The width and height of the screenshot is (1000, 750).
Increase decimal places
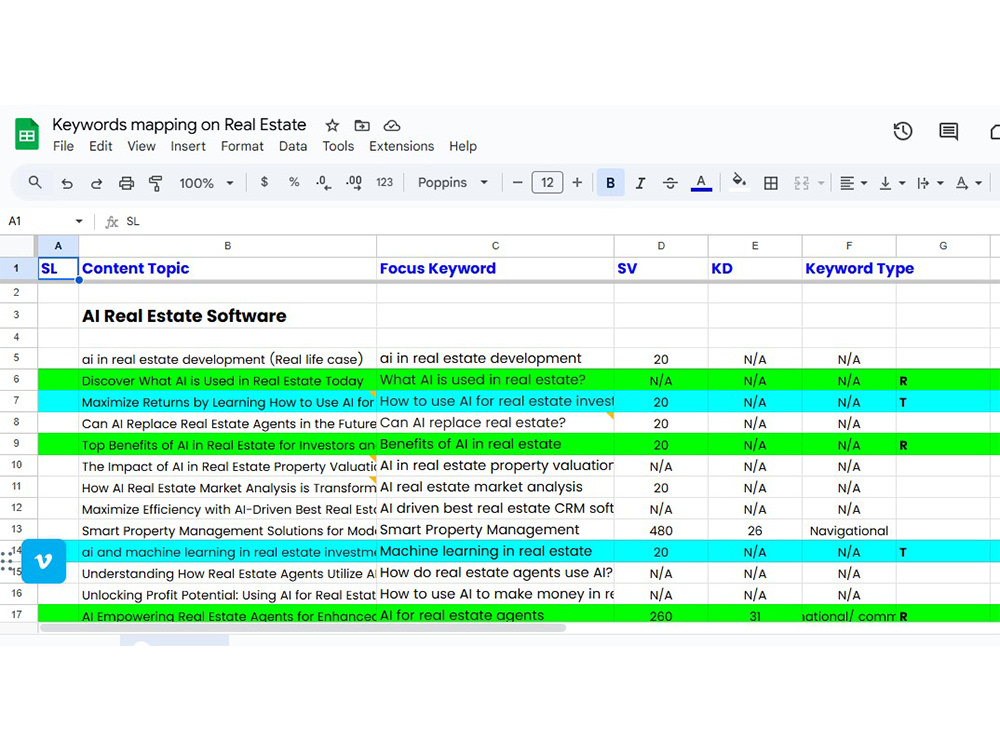[x=354, y=183]
